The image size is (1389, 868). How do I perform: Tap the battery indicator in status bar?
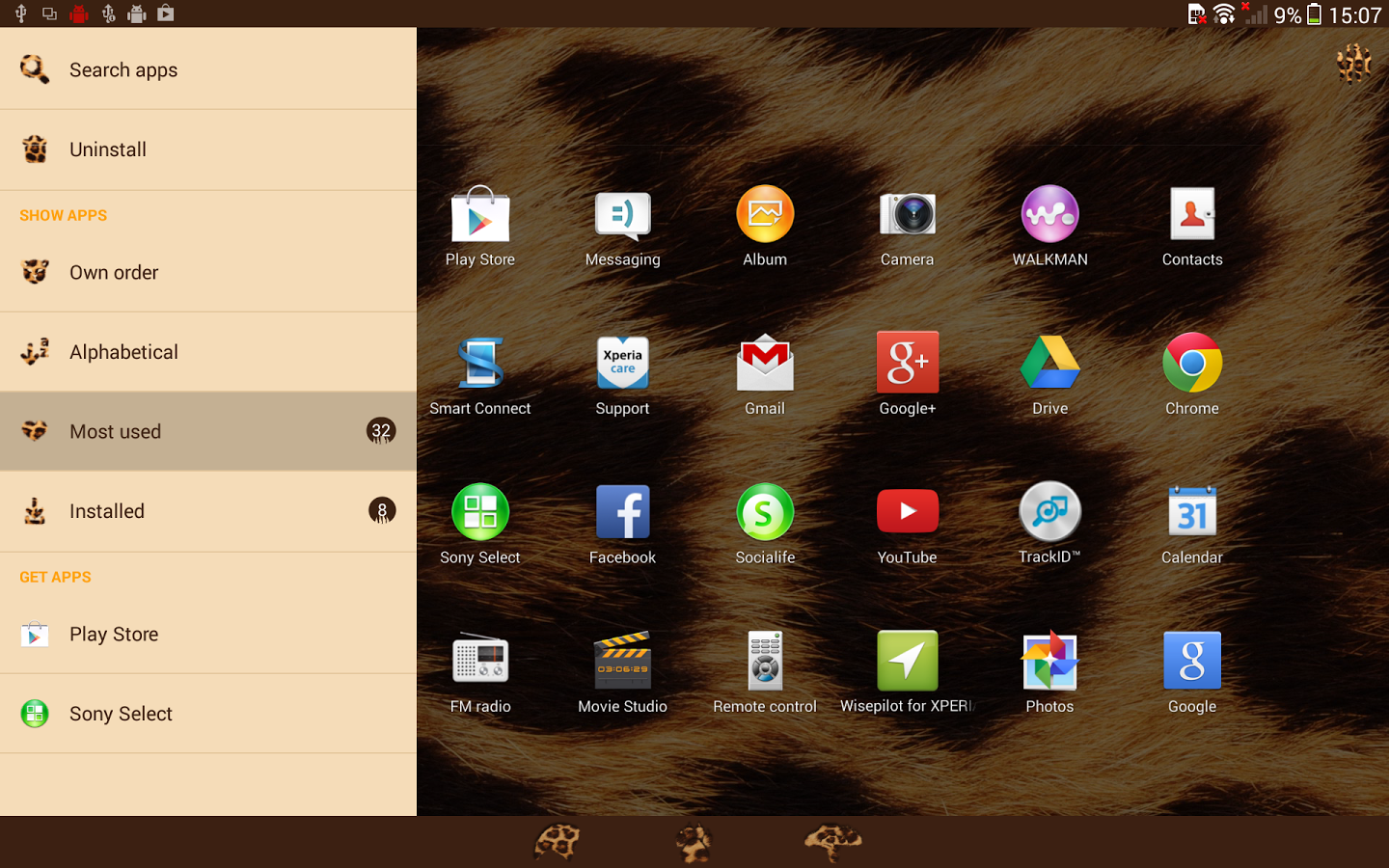[x=1314, y=14]
